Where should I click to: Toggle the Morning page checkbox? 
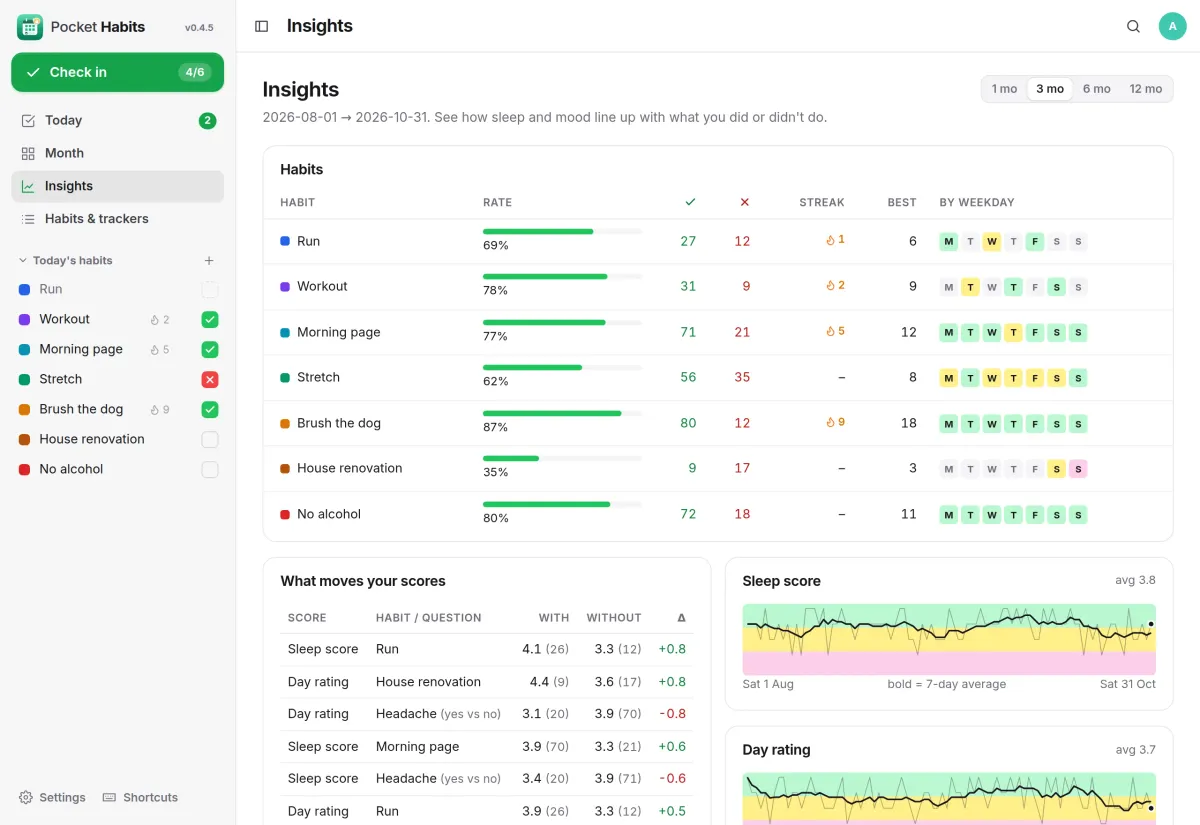click(x=210, y=350)
